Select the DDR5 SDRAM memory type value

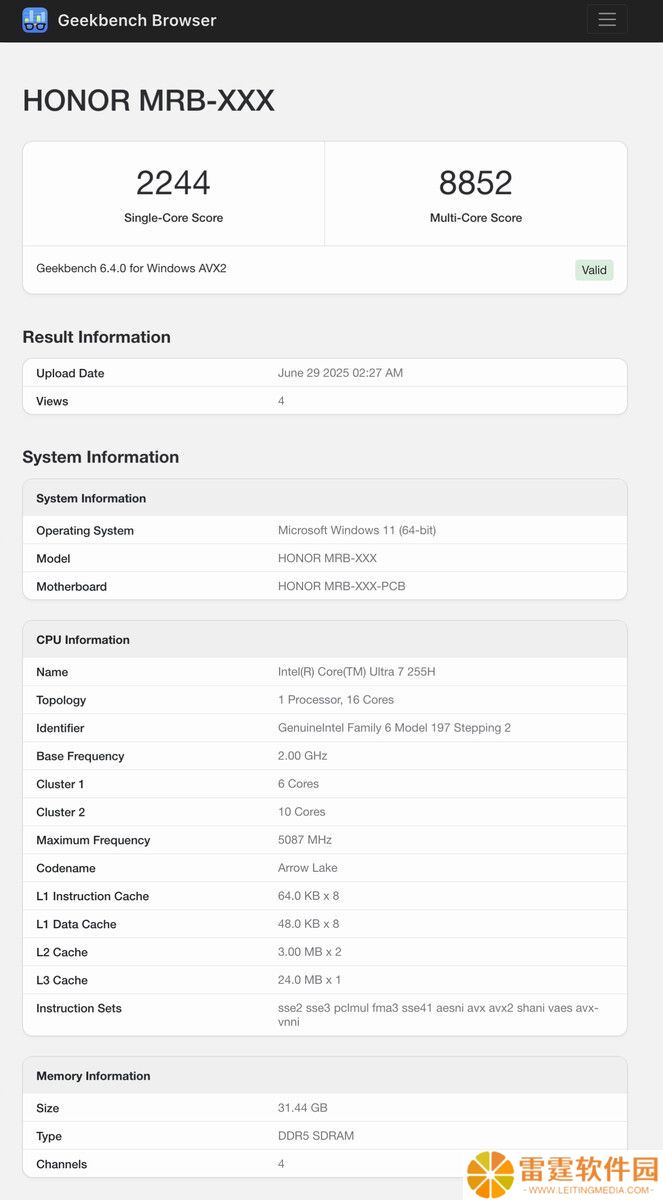click(316, 1135)
